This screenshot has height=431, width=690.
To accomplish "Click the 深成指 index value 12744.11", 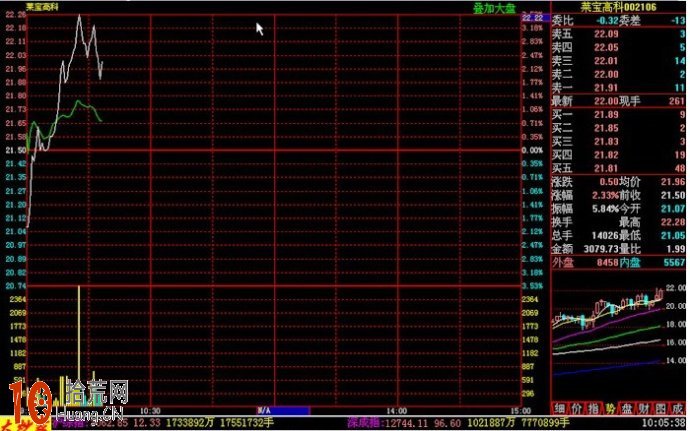I will pyautogui.click(x=406, y=423).
